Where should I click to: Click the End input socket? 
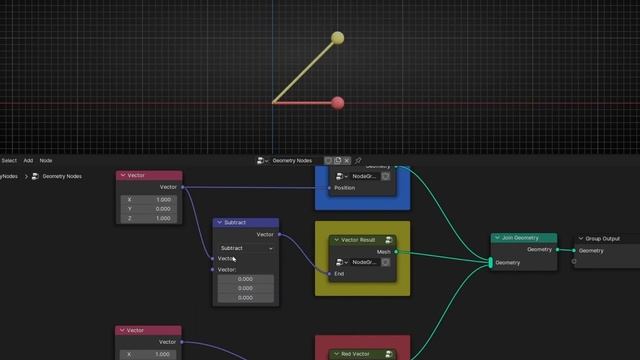[x=329, y=273]
